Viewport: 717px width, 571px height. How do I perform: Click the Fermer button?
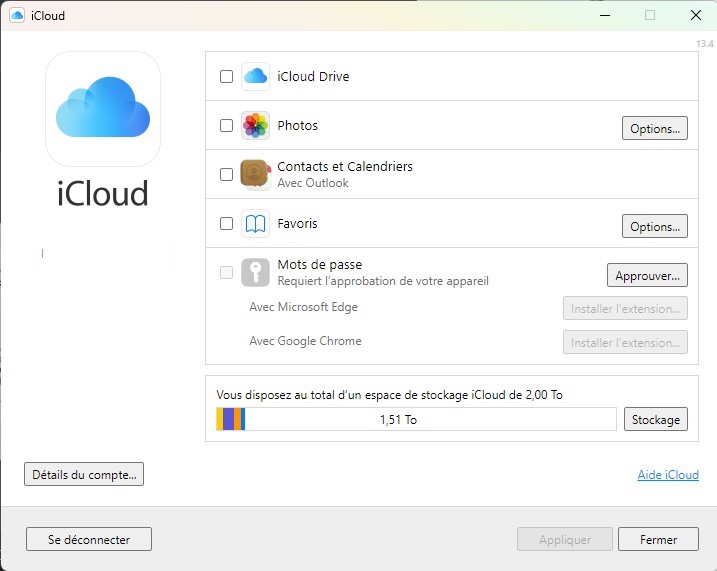pos(658,539)
